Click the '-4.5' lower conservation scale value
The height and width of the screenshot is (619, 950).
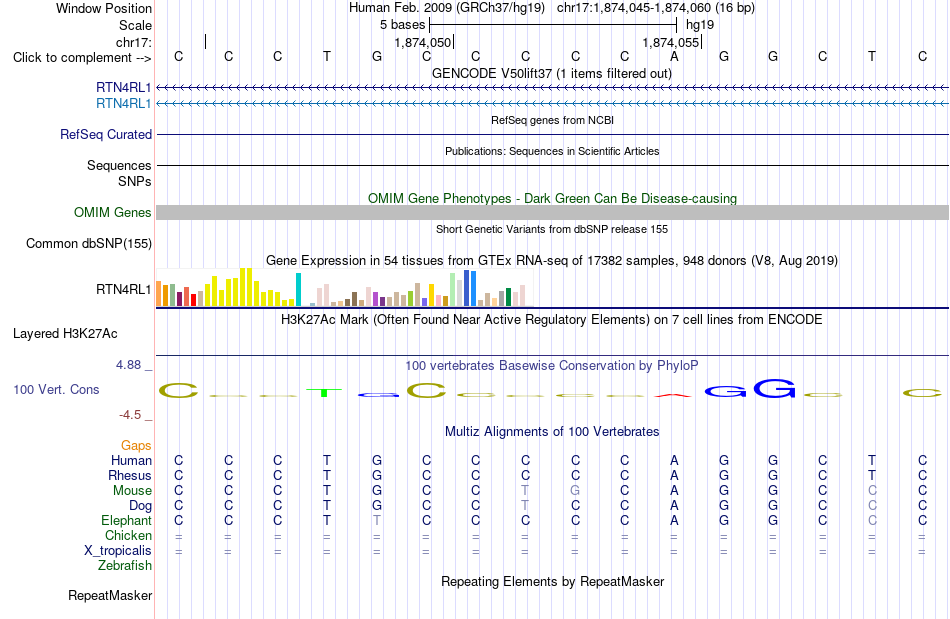130,415
